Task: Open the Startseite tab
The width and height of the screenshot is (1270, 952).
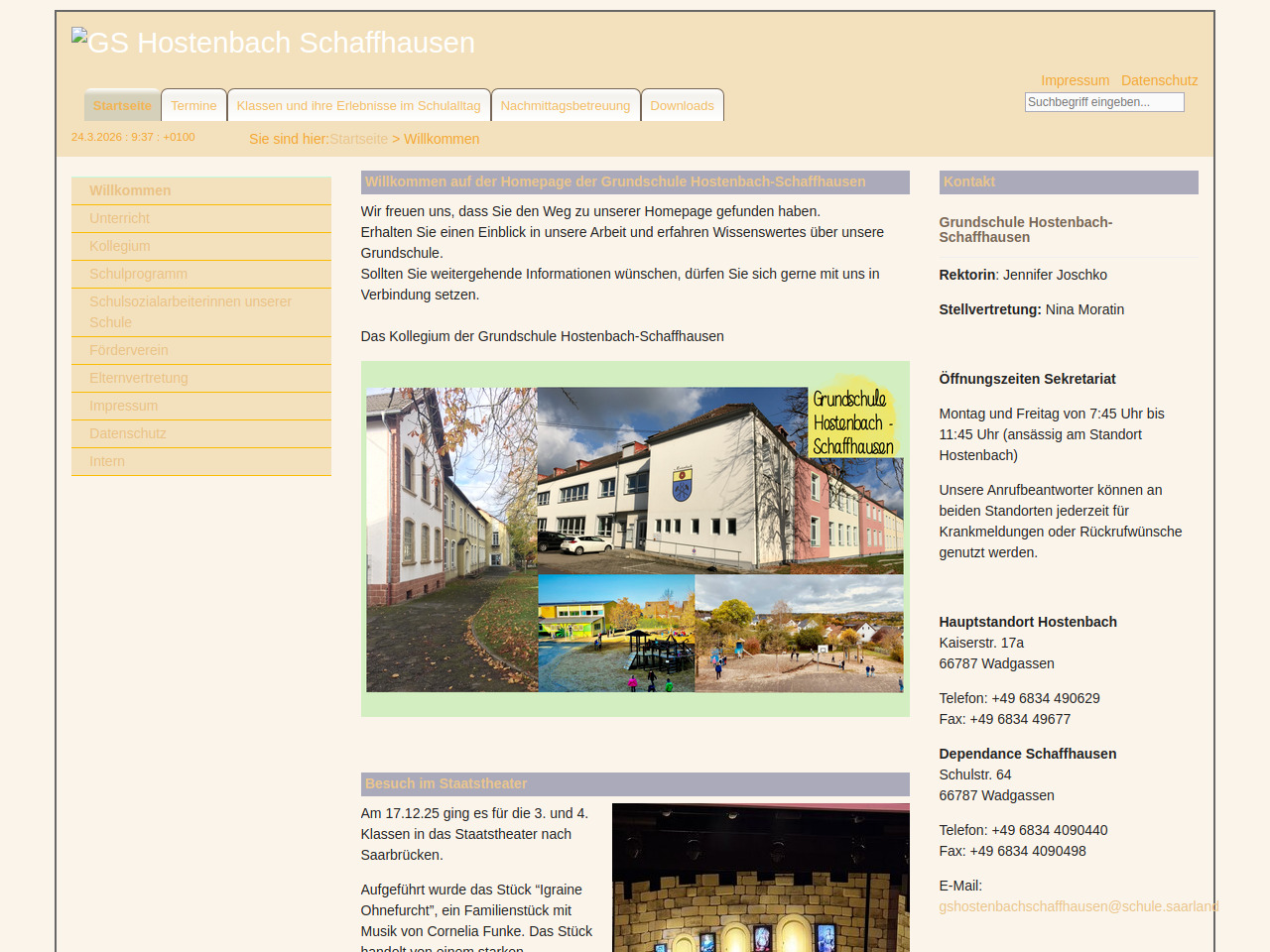Action: coord(122,106)
